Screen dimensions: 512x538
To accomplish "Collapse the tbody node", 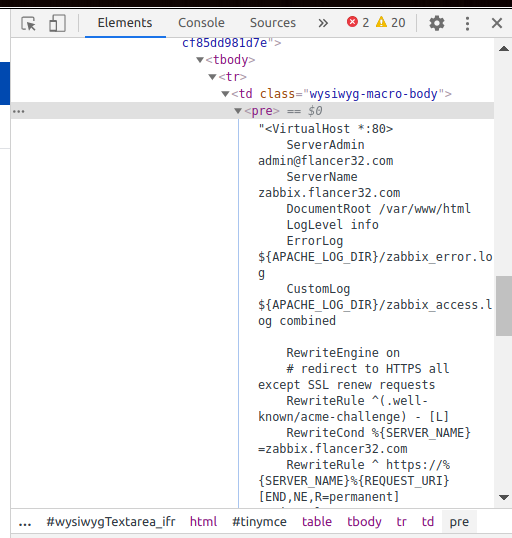I will tap(200, 60).
